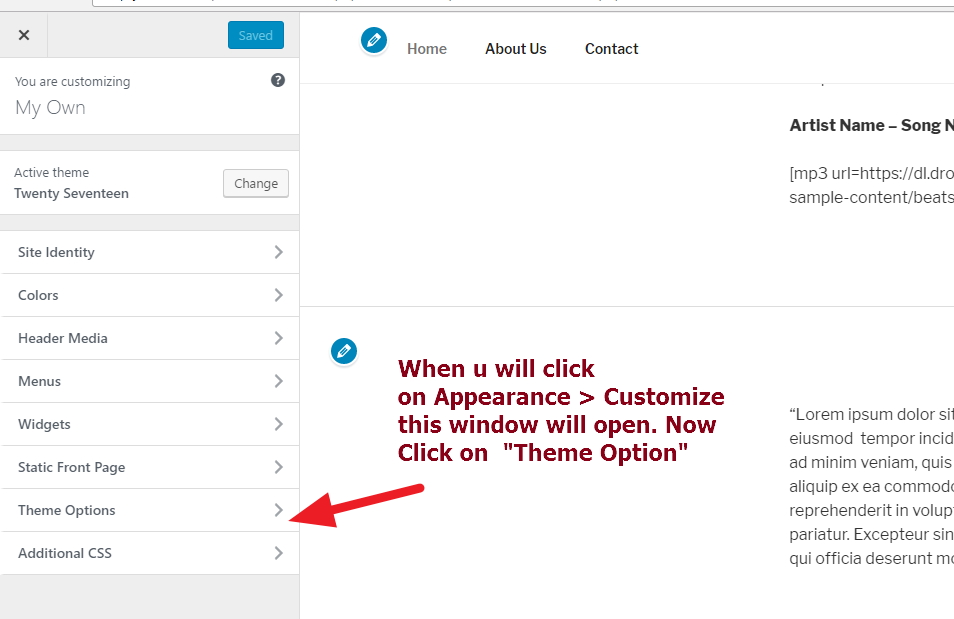
Task: Expand the Additional CSS section
Action: coord(150,553)
